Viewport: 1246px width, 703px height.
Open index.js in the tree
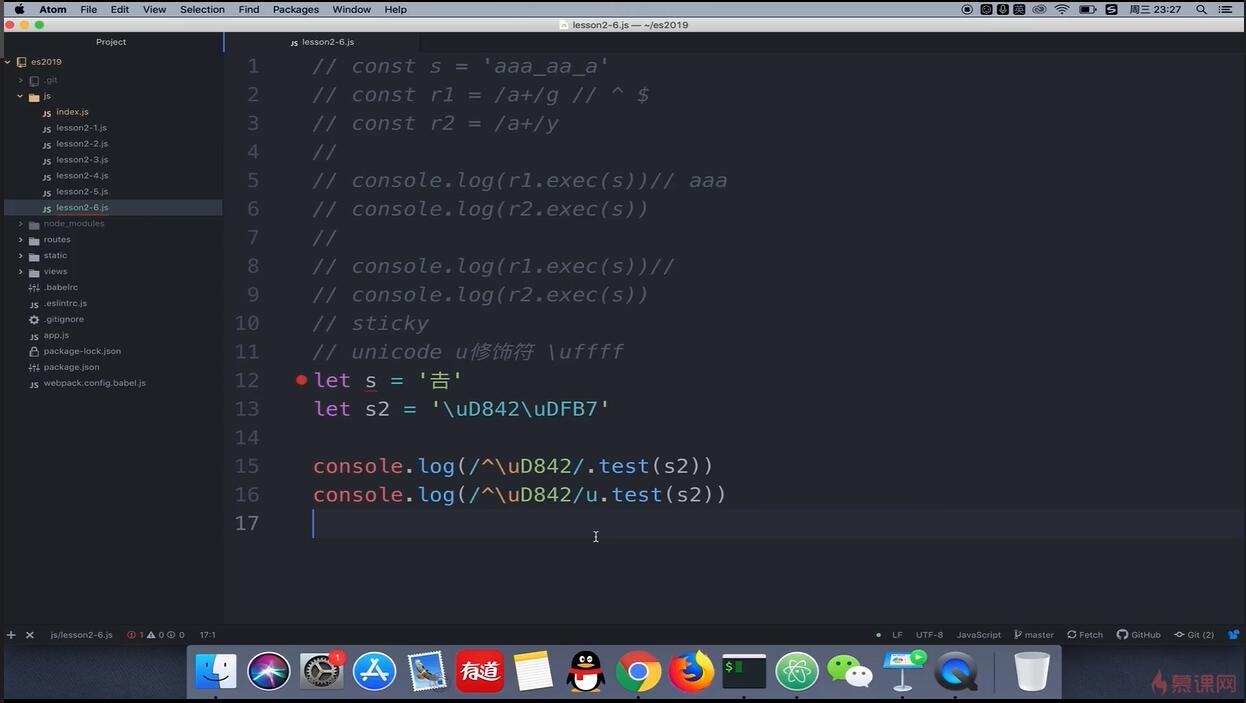[x=72, y=112]
